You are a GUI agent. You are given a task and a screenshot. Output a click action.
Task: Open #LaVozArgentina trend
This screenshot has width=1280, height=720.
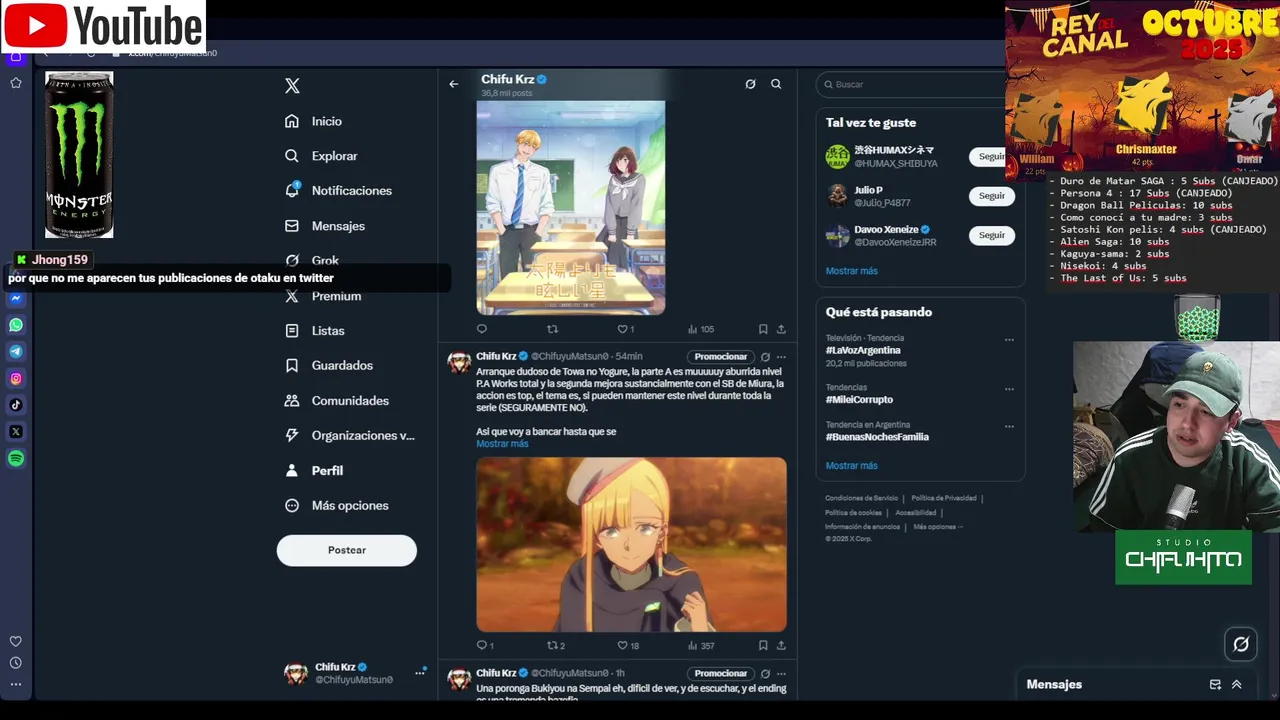click(863, 351)
